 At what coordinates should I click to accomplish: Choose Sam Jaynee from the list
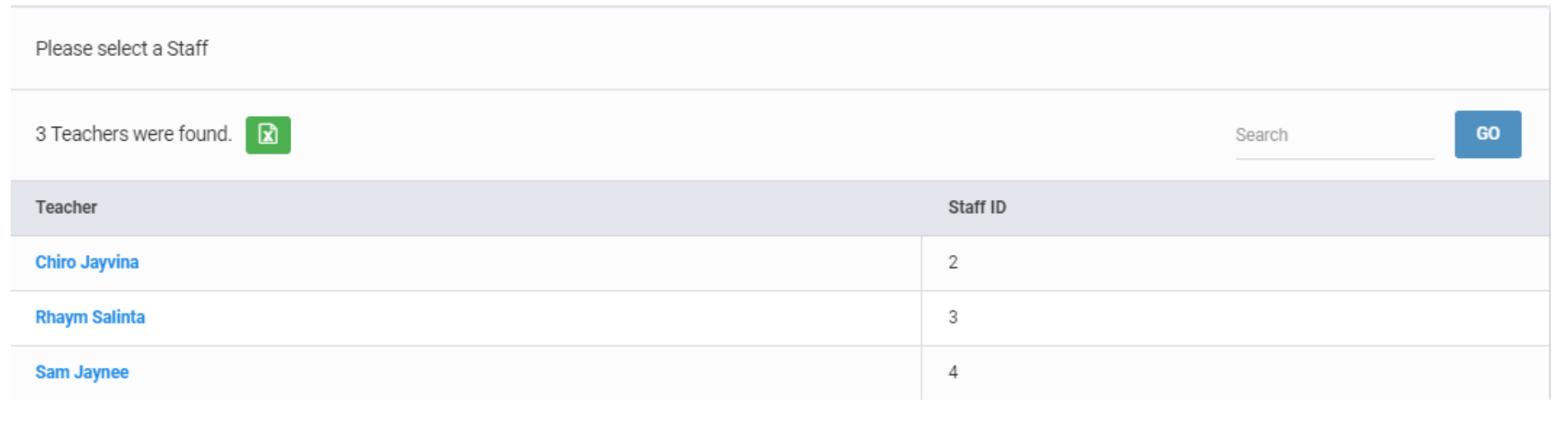[x=81, y=373]
